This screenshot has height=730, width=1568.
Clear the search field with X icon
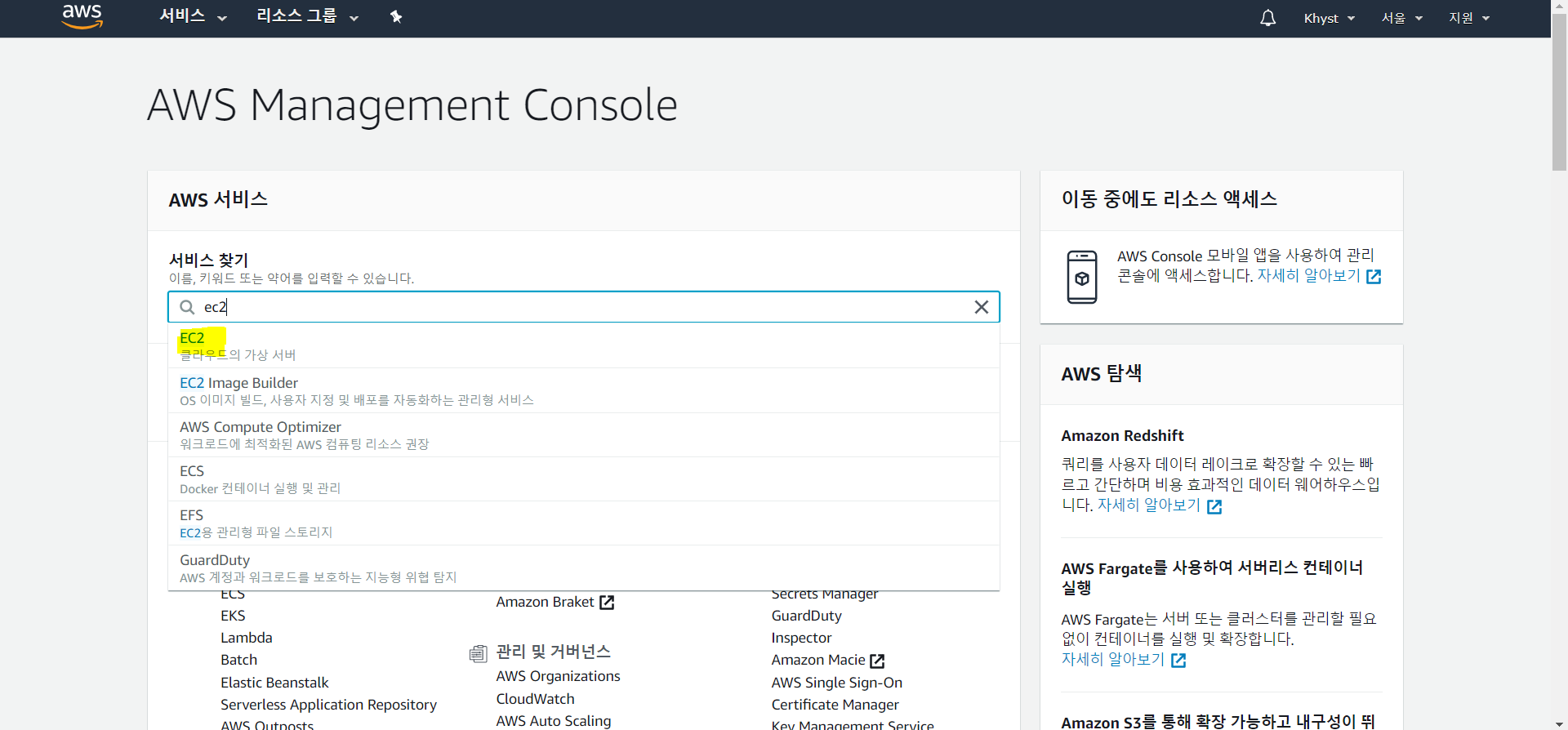pyautogui.click(x=982, y=307)
